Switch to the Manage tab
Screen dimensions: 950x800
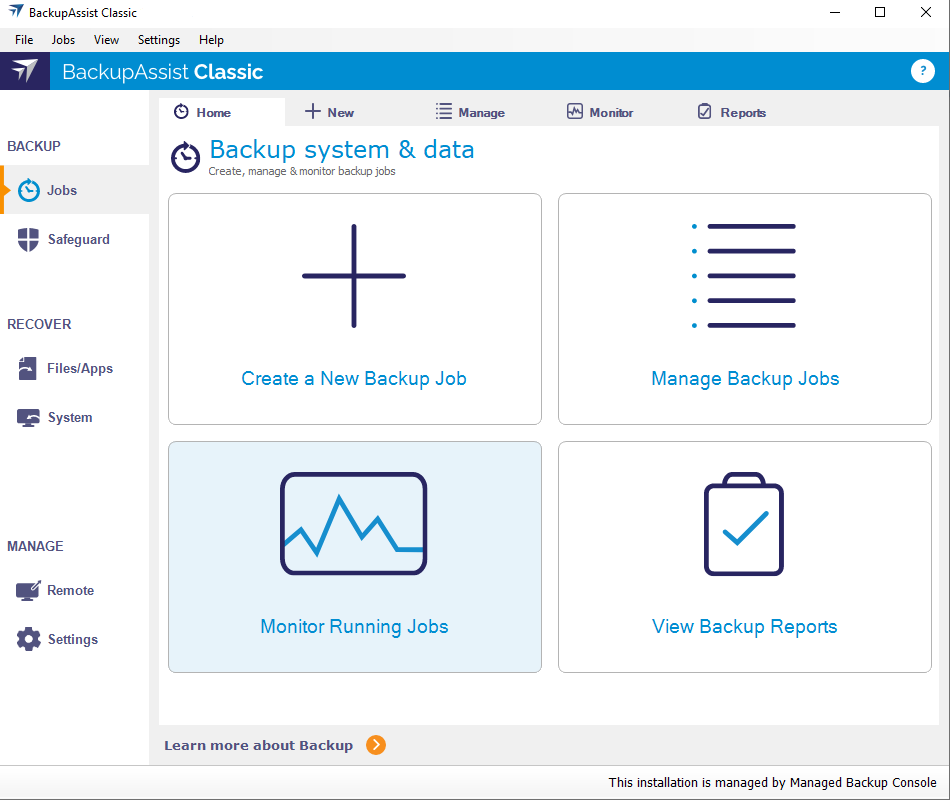tap(483, 112)
